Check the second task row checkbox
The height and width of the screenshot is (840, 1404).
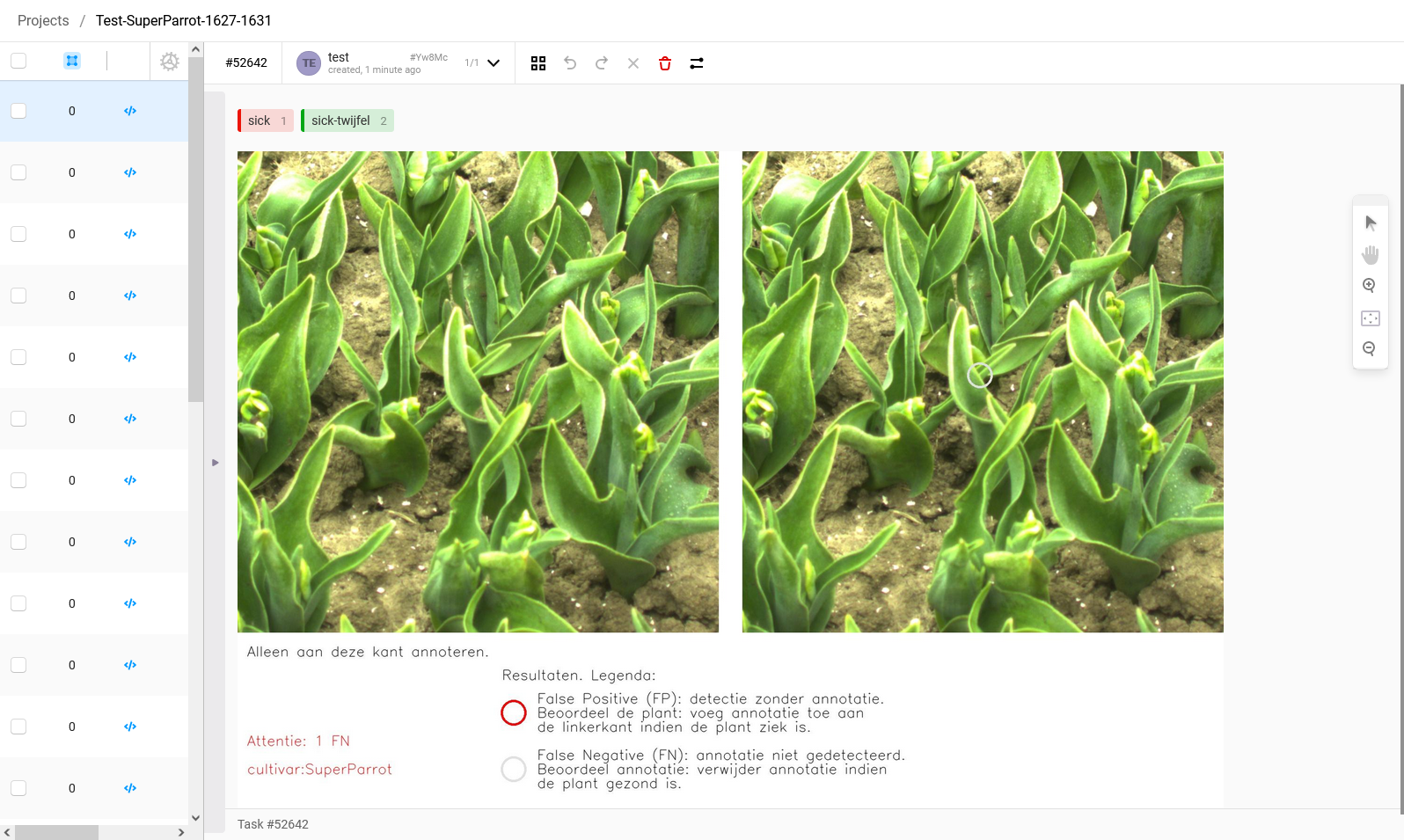[x=18, y=172]
